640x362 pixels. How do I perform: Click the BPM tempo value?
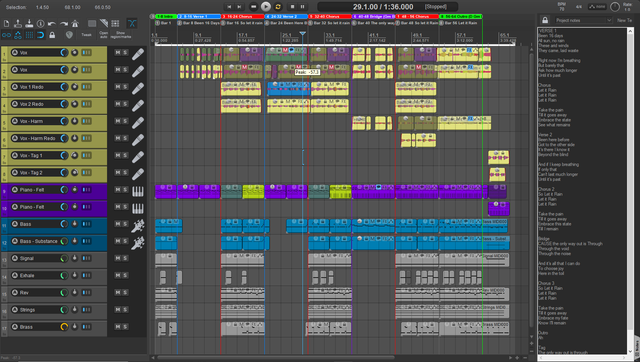click(x=562, y=9)
